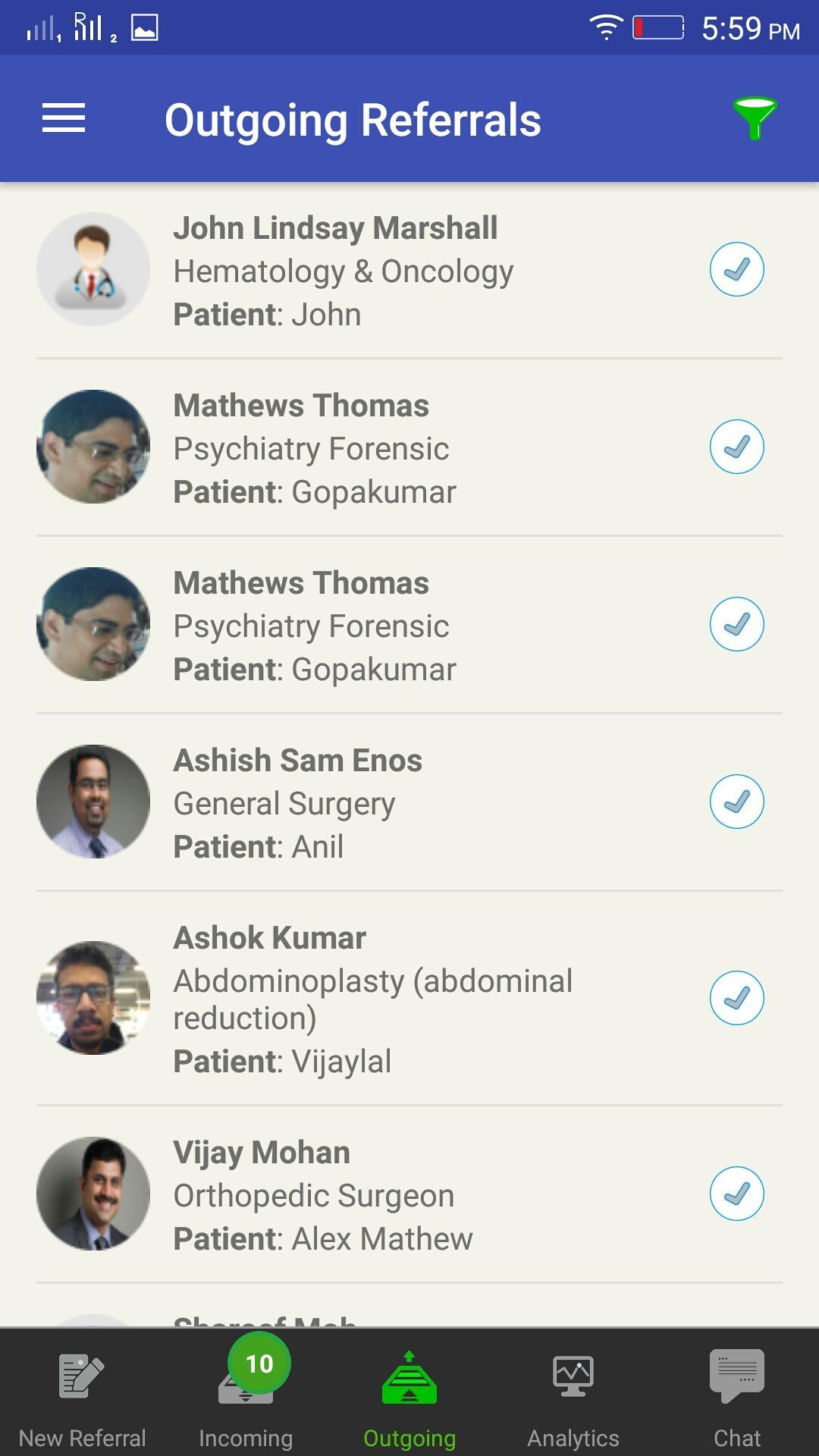The width and height of the screenshot is (819, 1456).
Task: Tap the green filter funnel icon
Action: pos(755,118)
